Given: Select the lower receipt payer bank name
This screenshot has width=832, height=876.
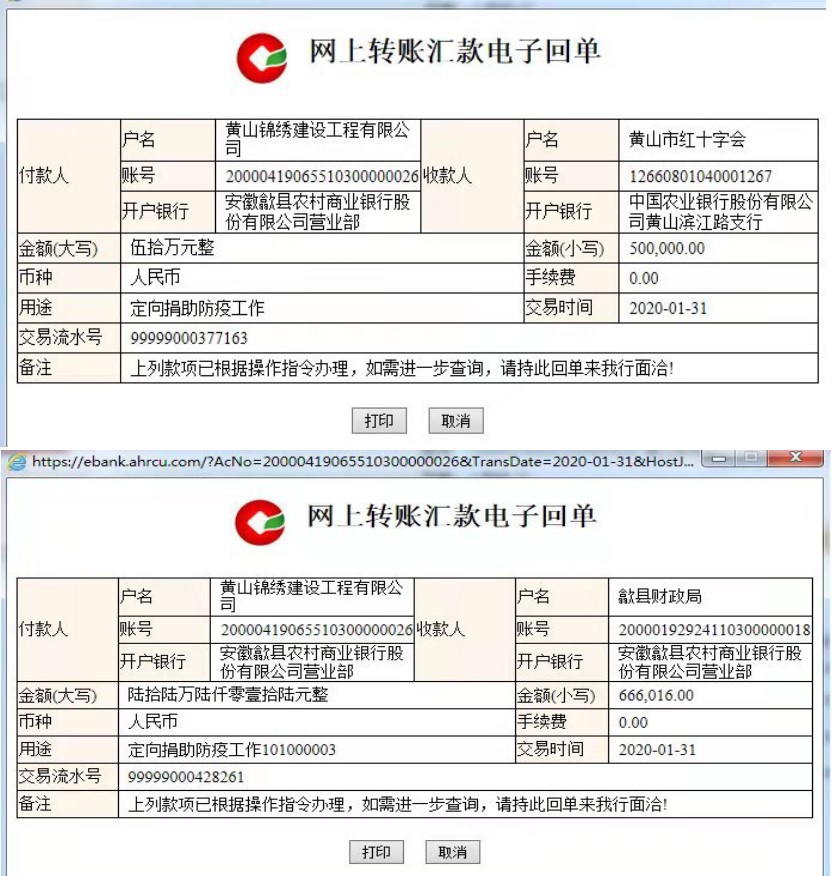Looking at the screenshot, I should (x=311, y=662).
